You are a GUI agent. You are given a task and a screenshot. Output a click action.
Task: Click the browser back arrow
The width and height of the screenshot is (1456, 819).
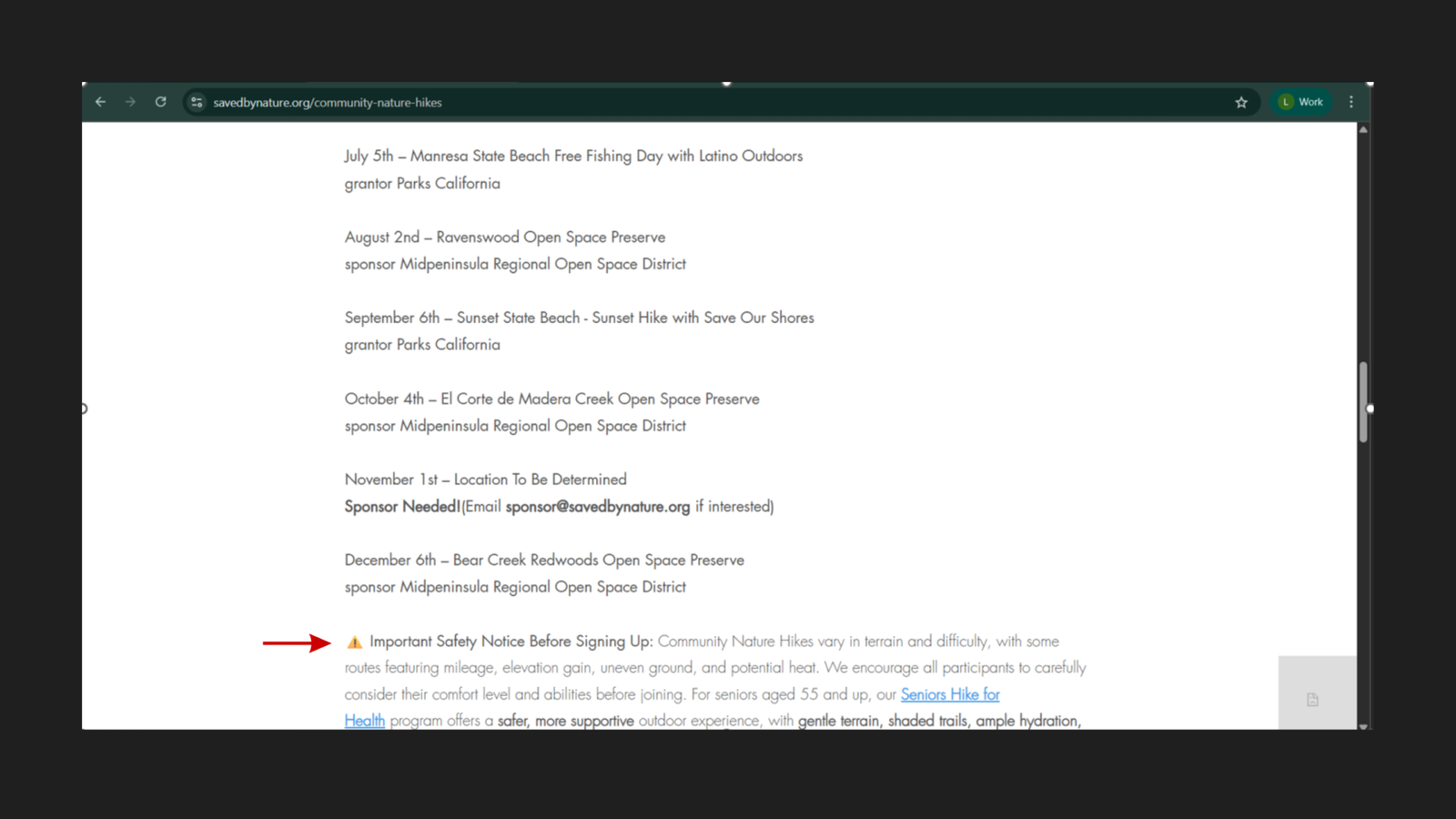[100, 102]
